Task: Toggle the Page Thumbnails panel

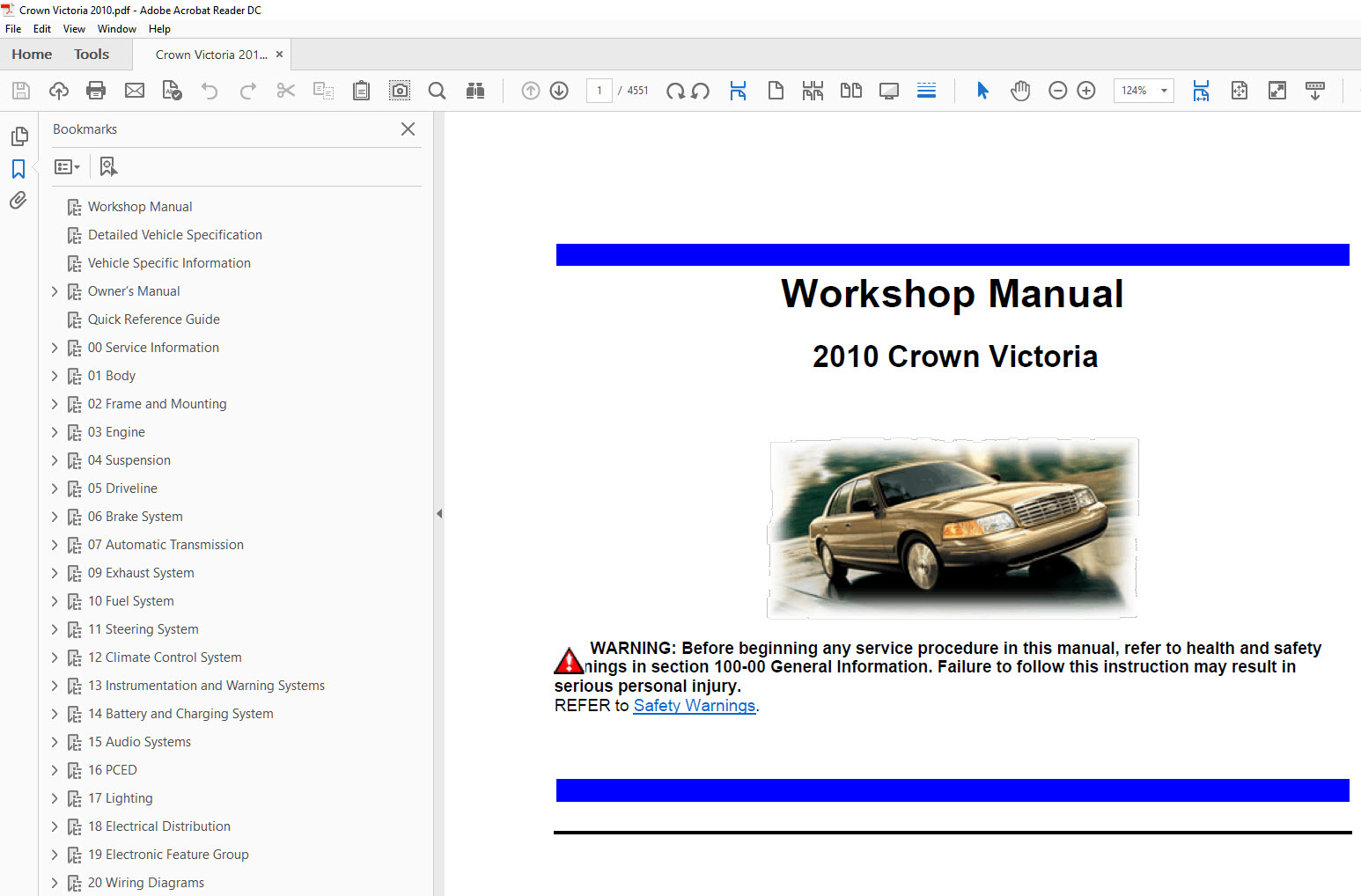Action: click(18, 136)
